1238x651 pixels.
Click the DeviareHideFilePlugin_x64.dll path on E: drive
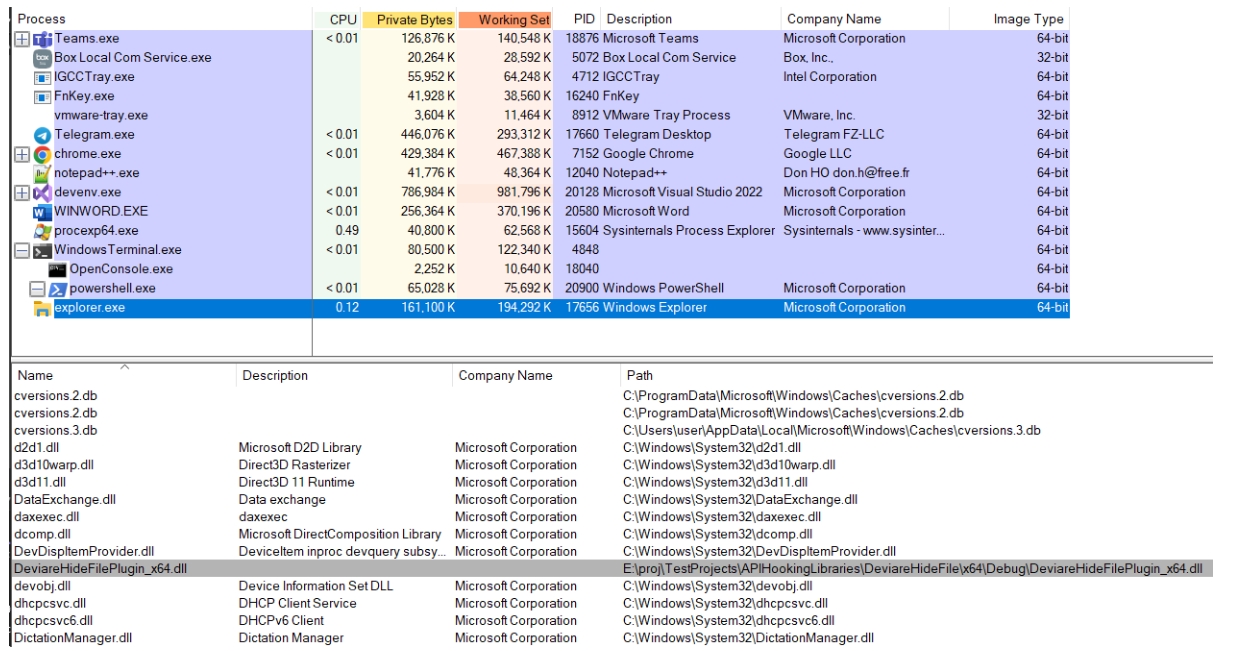[911, 568]
